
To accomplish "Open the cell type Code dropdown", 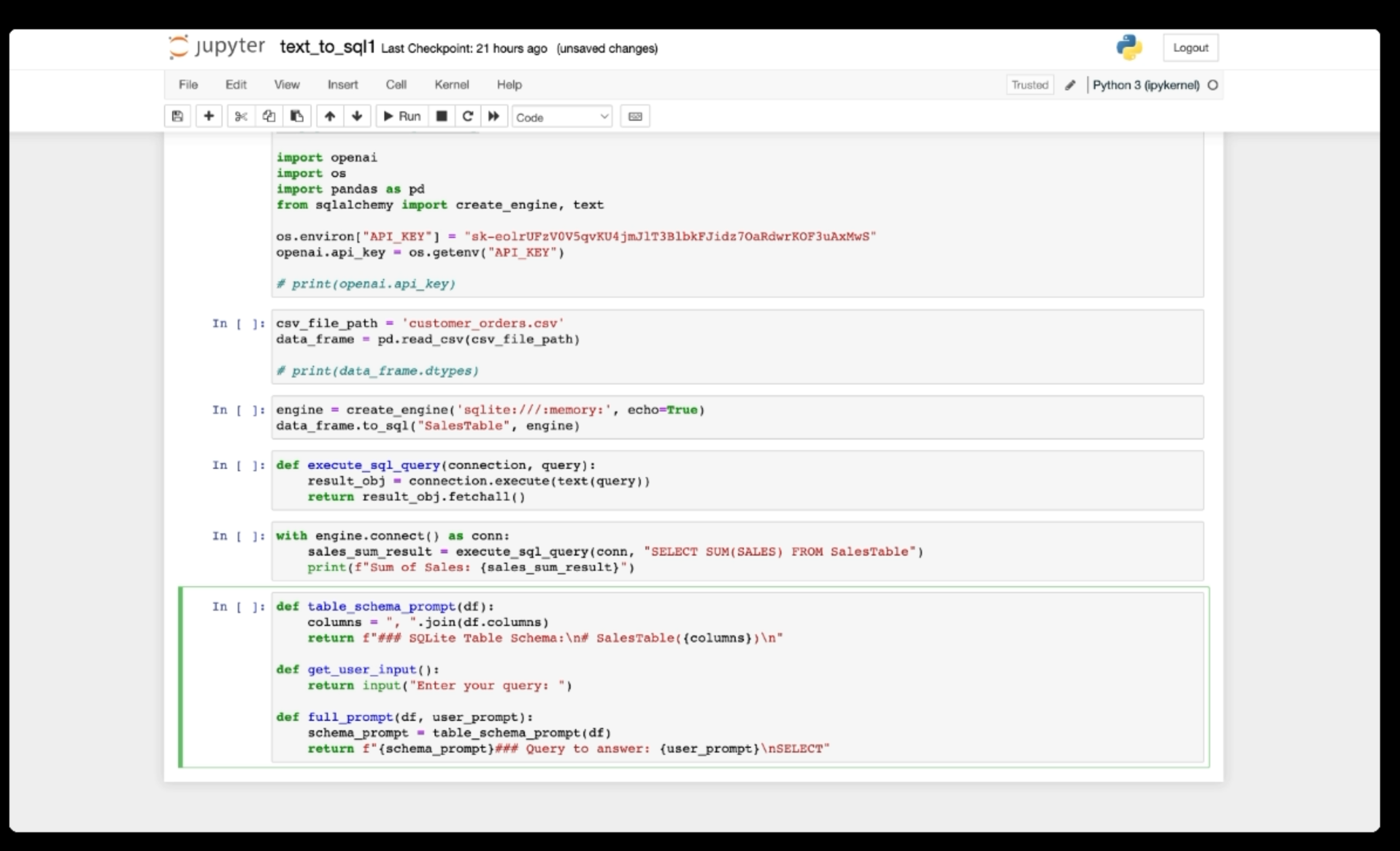I will (562, 117).
